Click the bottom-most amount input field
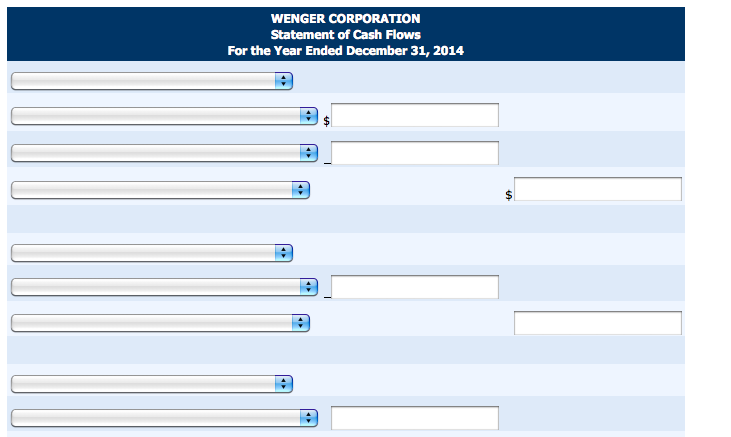 (x=415, y=418)
